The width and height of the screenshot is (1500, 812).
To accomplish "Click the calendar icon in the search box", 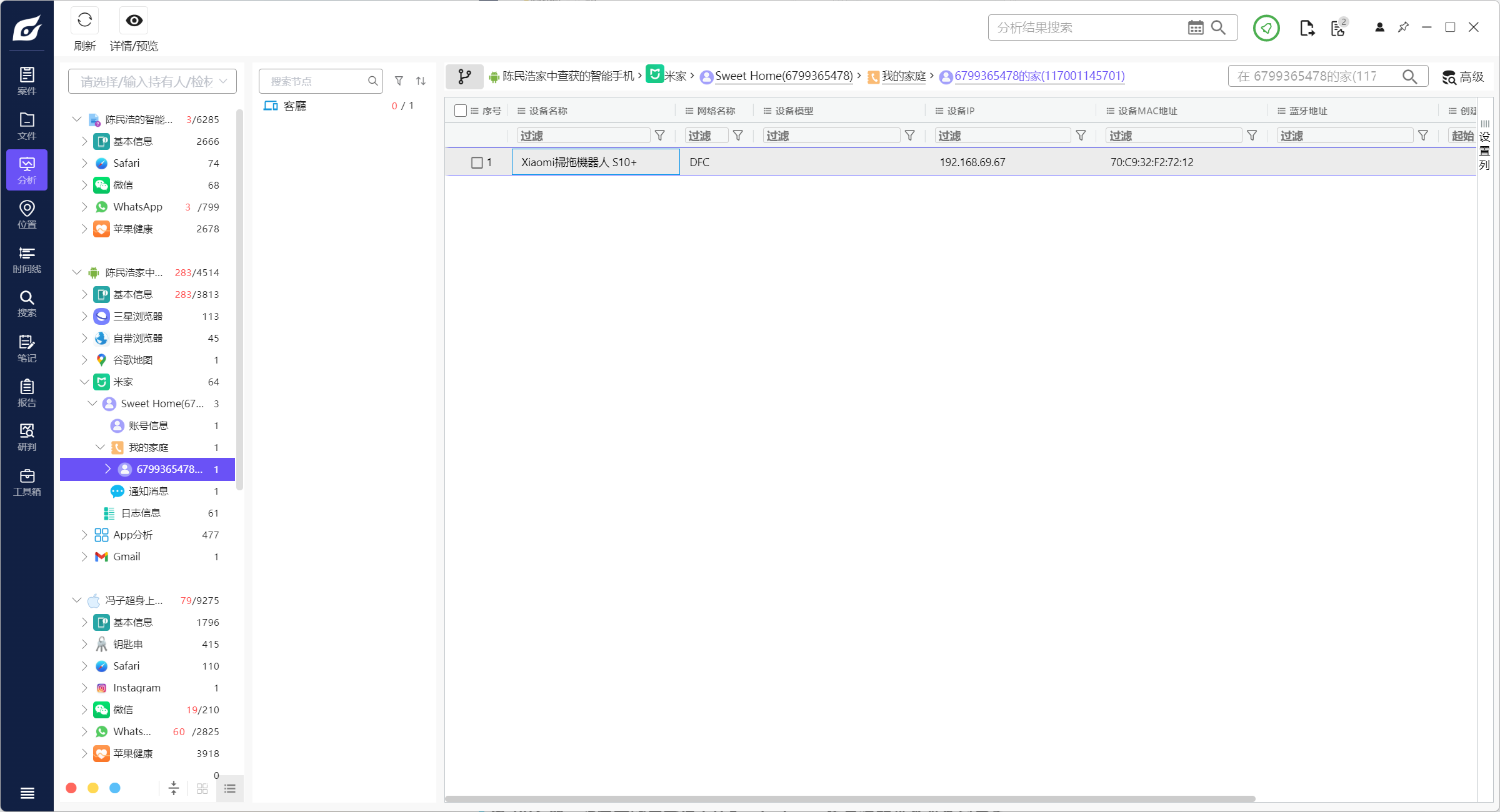I will [x=1195, y=28].
